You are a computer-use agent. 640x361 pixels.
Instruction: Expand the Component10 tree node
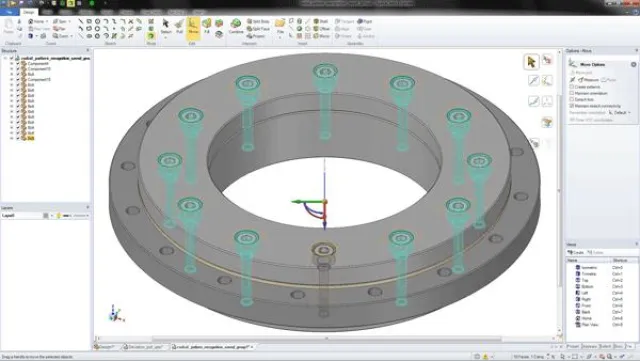point(12,69)
